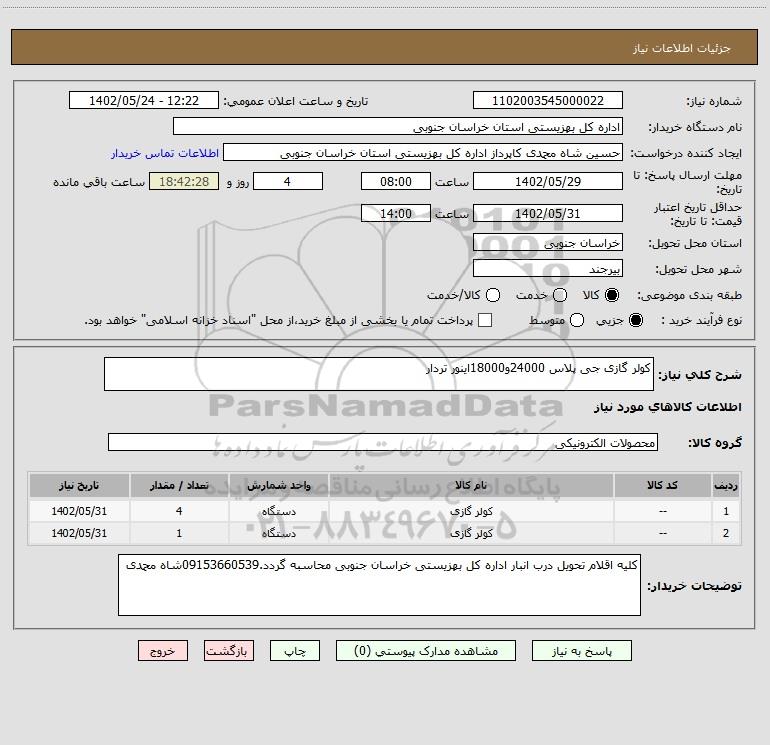Select row 2 کولر گازی item name
Viewport: 770px width, 745px height.
(x=471, y=533)
